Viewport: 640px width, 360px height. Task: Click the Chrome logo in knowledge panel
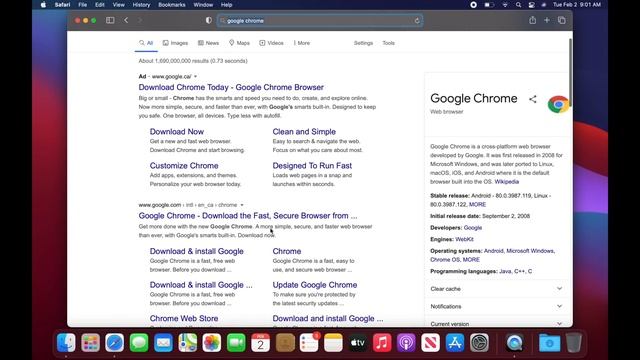pos(558,104)
